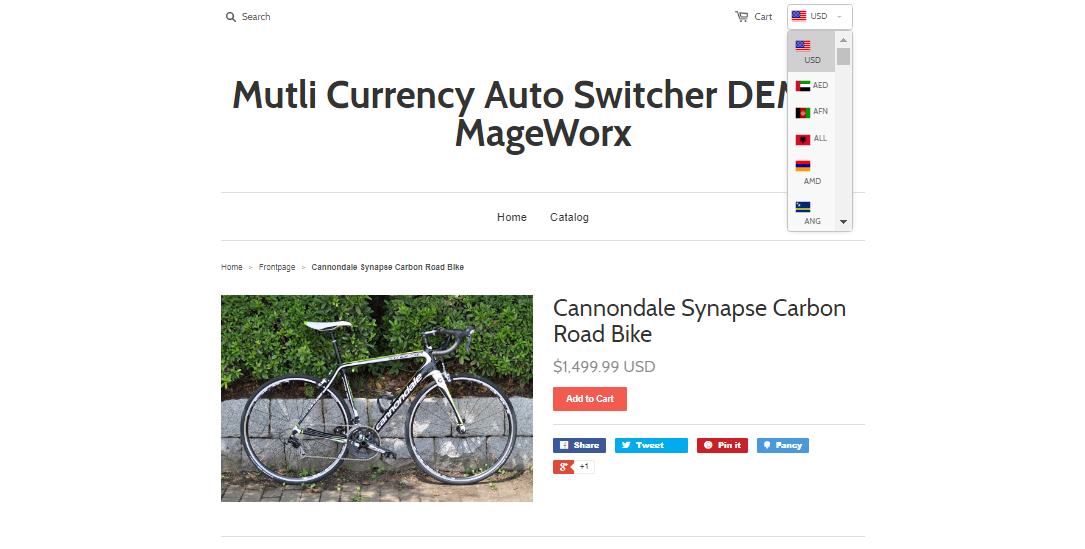Screen dimensions: 1085x549
Task: Open the Catalog navigation menu item
Action: click(569, 217)
